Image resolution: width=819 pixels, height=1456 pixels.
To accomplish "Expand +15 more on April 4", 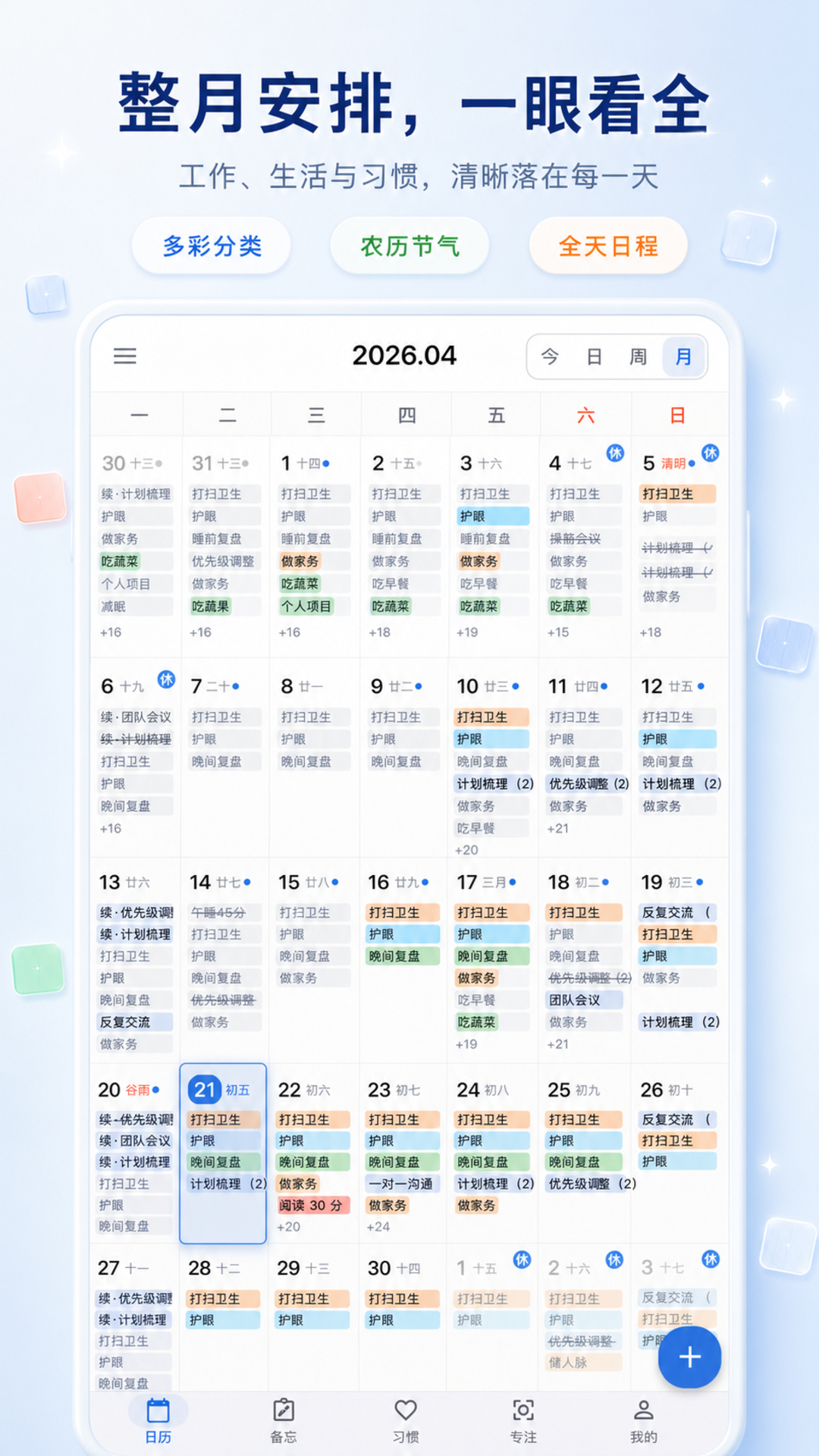I will (x=558, y=632).
